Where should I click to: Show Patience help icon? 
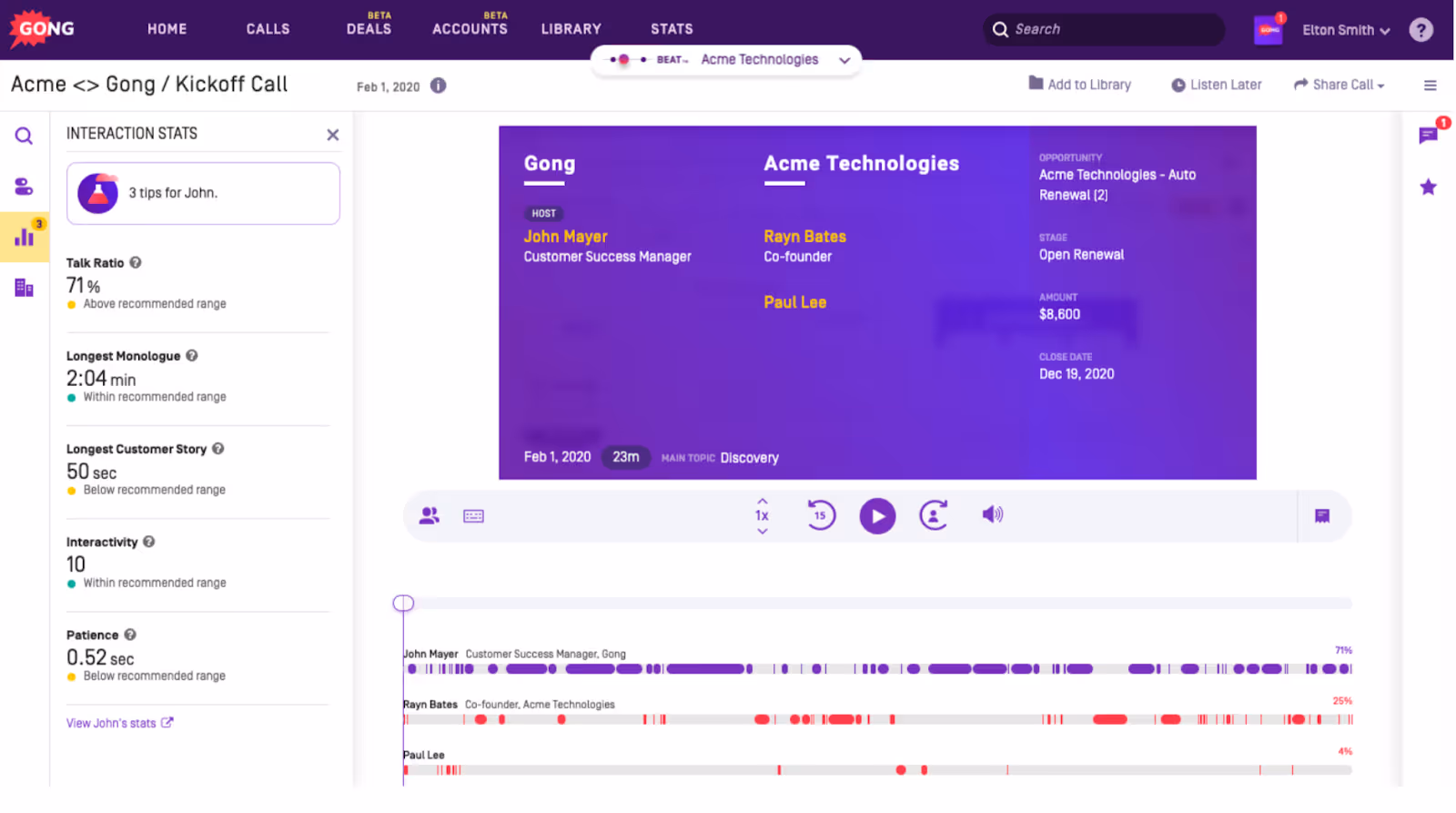pyautogui.click(x=130, y=634)
